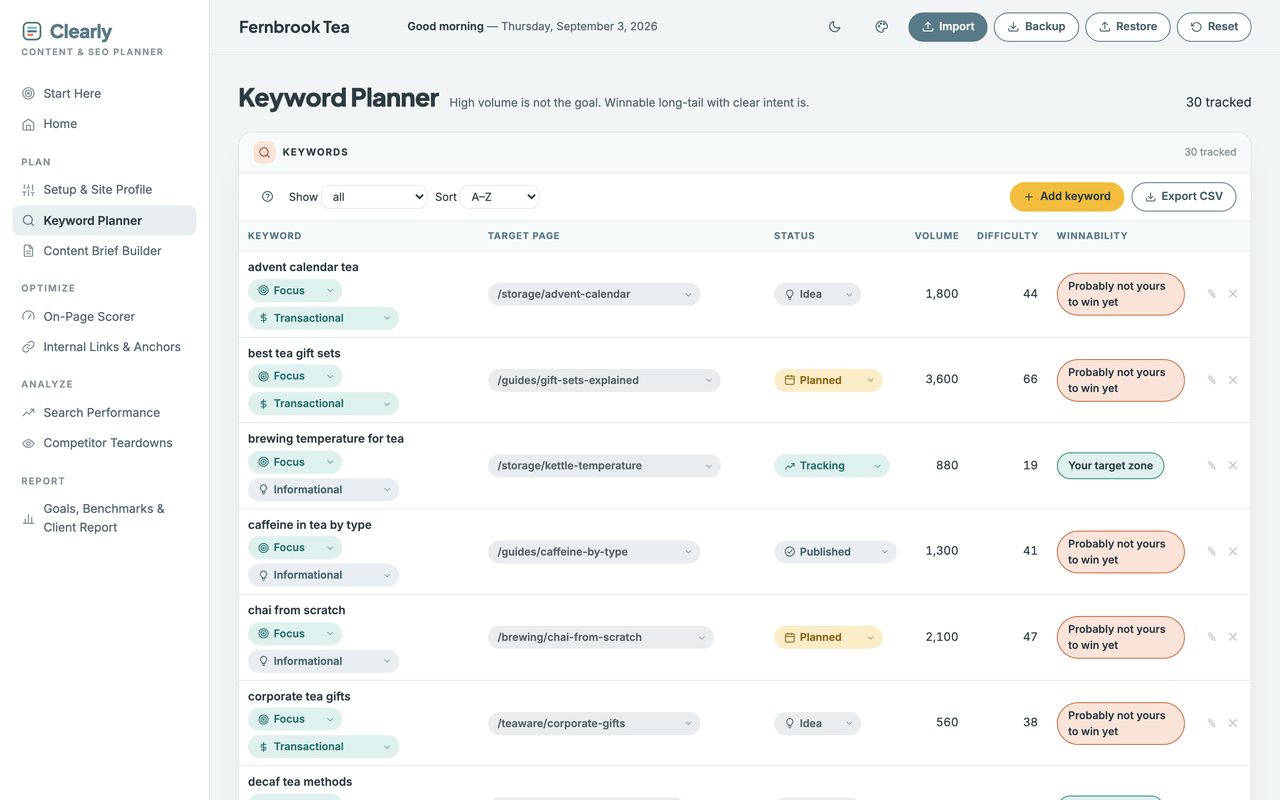Screen dimensions: 1280x800
Task: Edit the best tea gift sets row
Action: [x=1212, y=380]
